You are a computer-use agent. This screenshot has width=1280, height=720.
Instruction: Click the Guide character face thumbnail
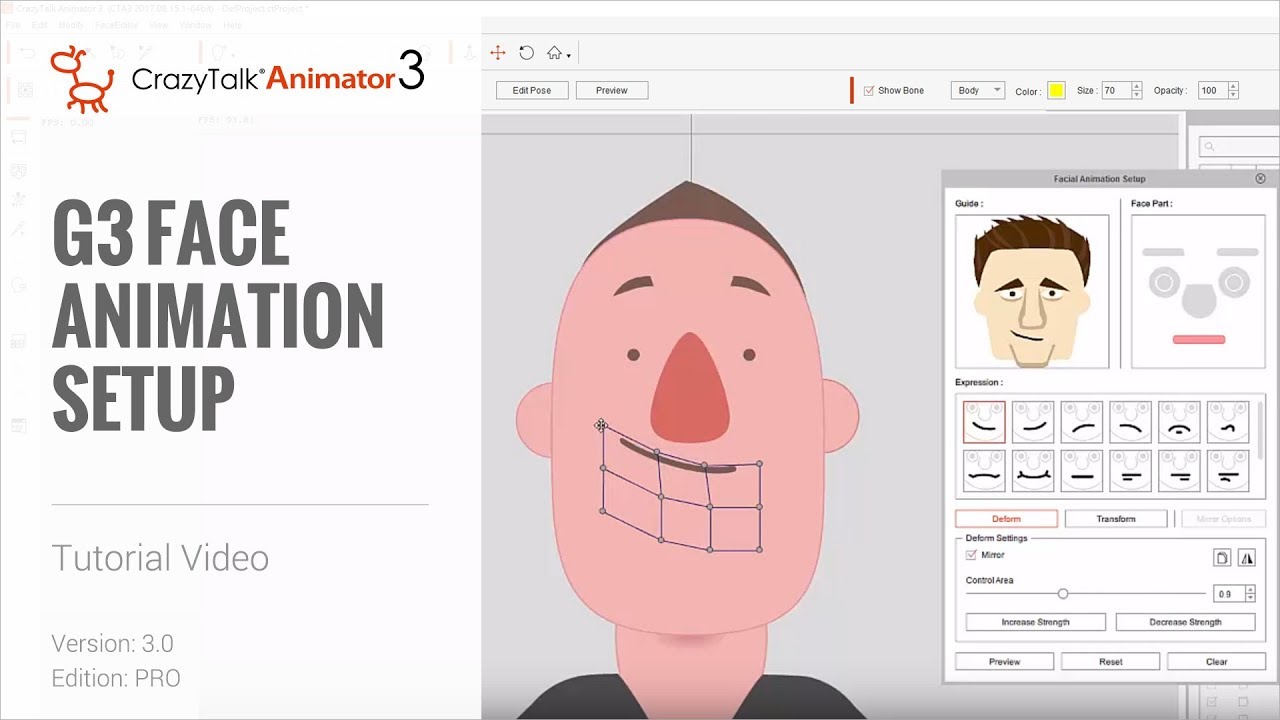tap(1032, 291)
